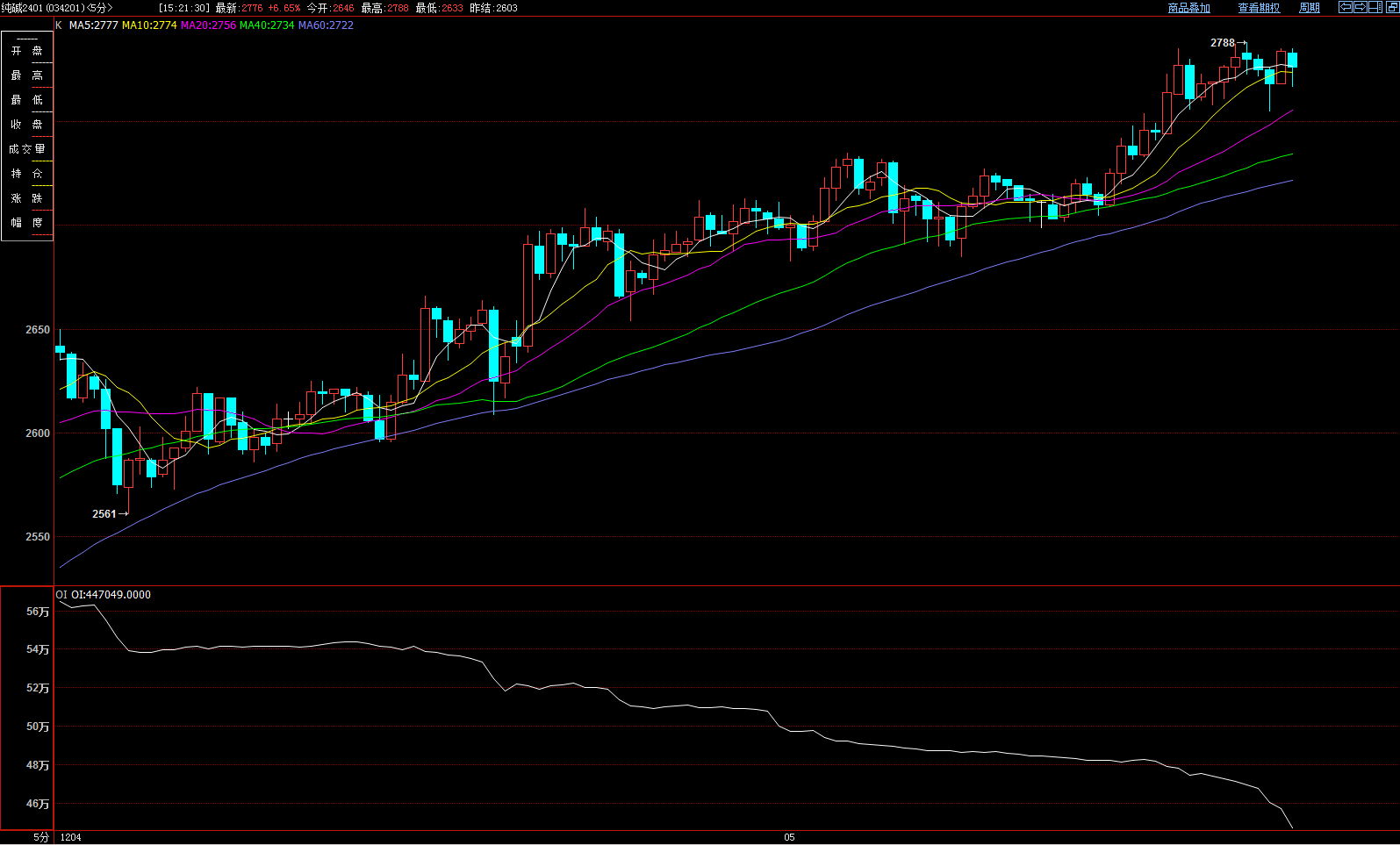The width and height of the screenshot is (1400, 845).
Task: Click the 开盘 field in info panel
Action: 27,51
